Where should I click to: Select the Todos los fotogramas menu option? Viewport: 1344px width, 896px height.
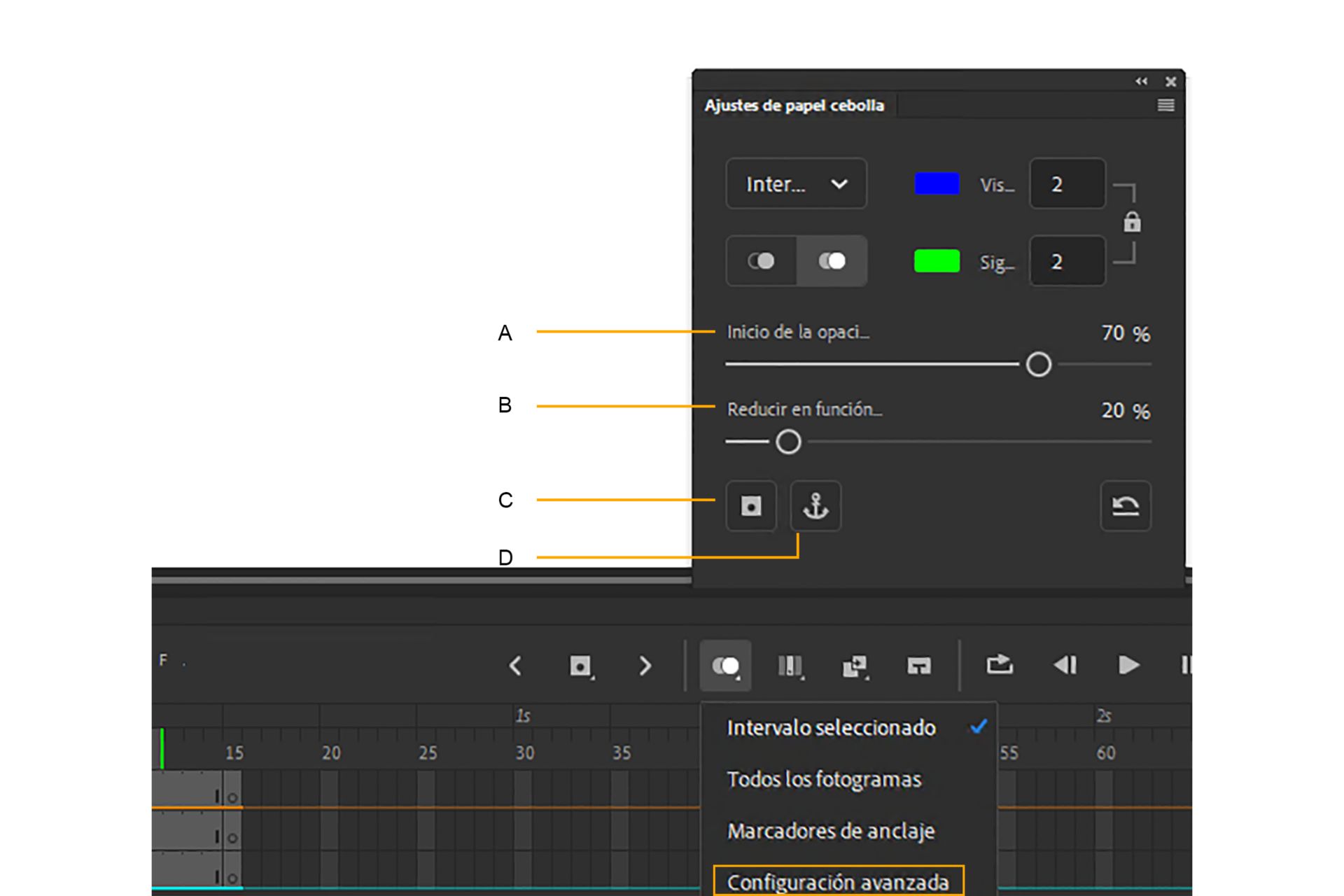(x=824, y=779)
